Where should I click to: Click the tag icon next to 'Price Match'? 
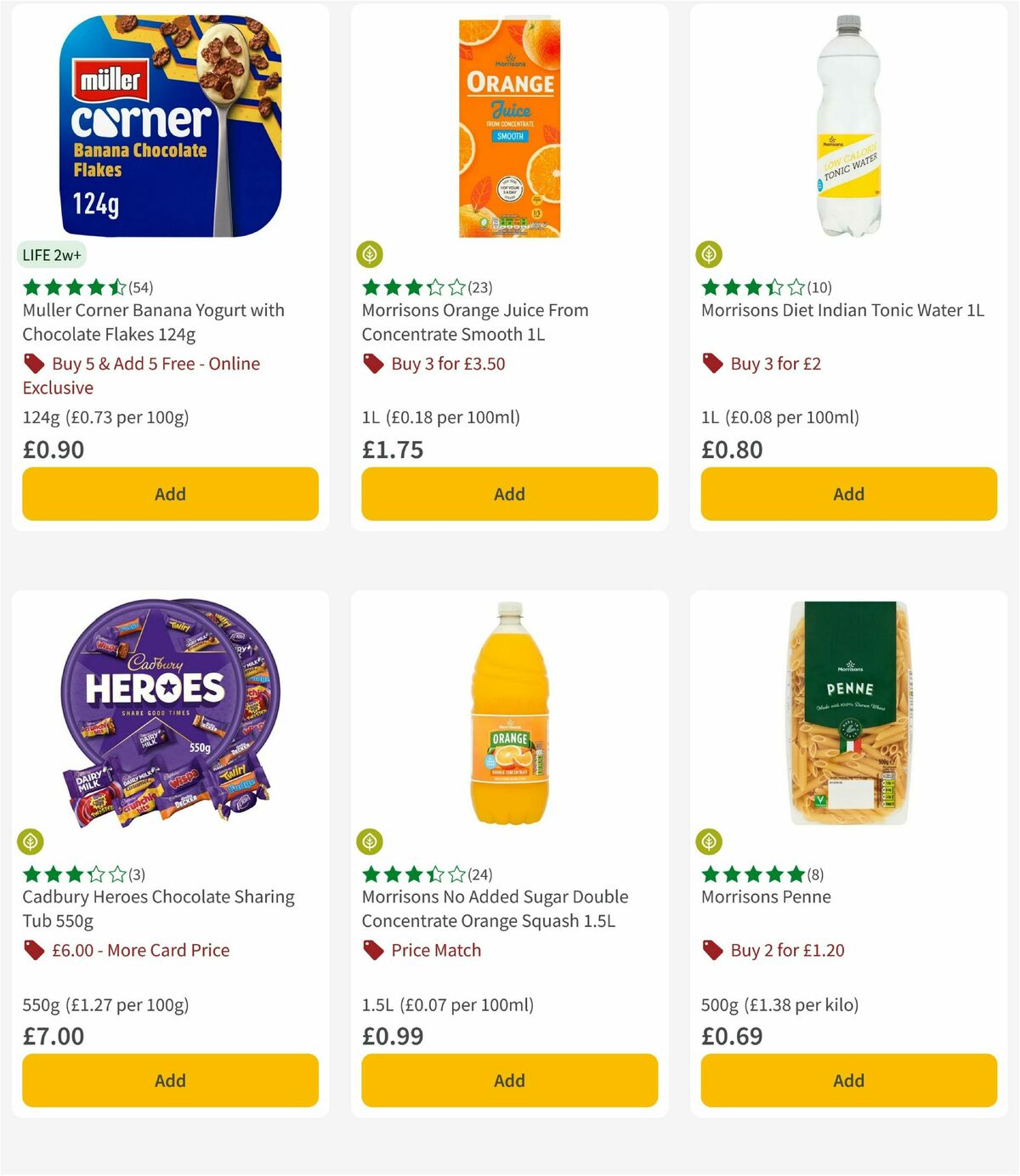pos(374,950)
